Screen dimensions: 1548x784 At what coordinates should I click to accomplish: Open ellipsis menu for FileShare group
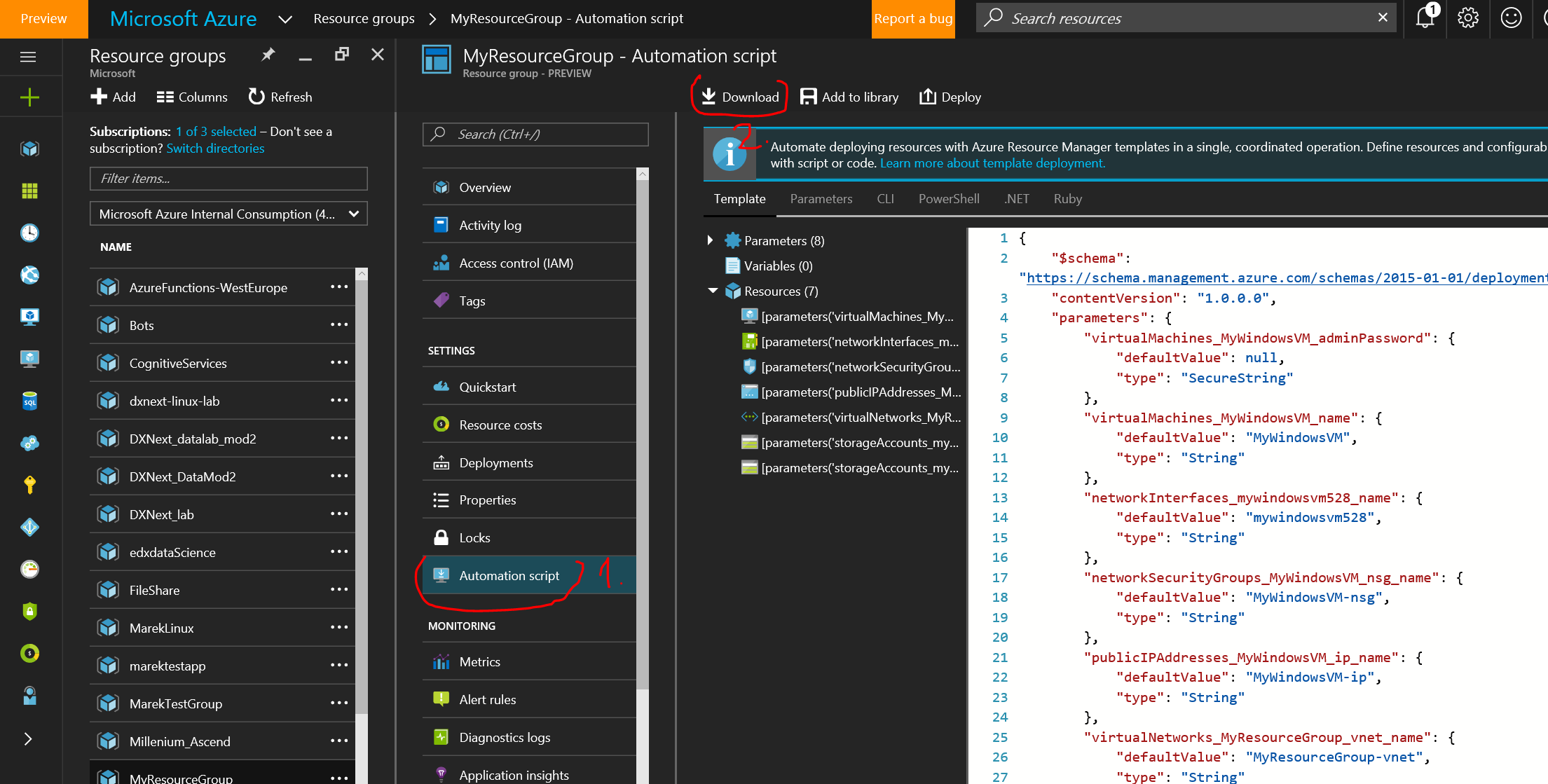339,590
